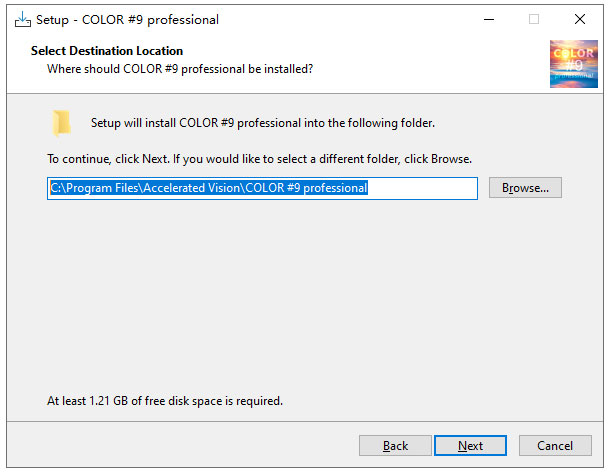Click the blank gray area below path field
Viewport: 612px width, 473px height.
click(x=304, y=297)
